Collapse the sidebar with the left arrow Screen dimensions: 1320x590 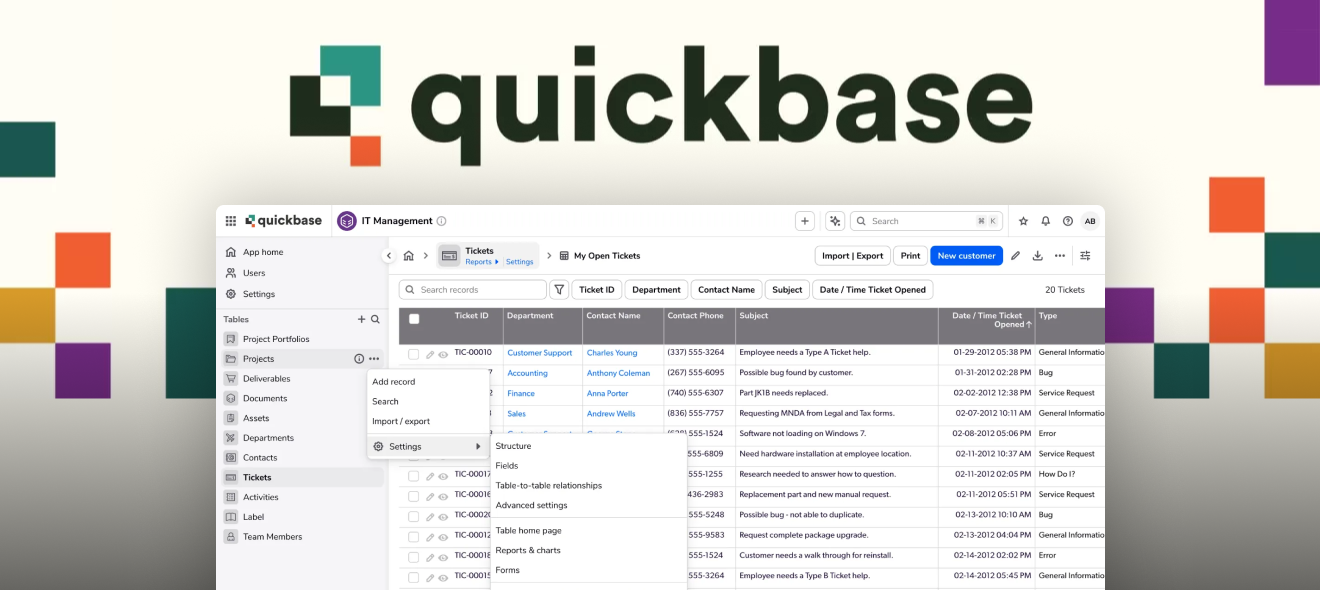[x=389, y=256]
